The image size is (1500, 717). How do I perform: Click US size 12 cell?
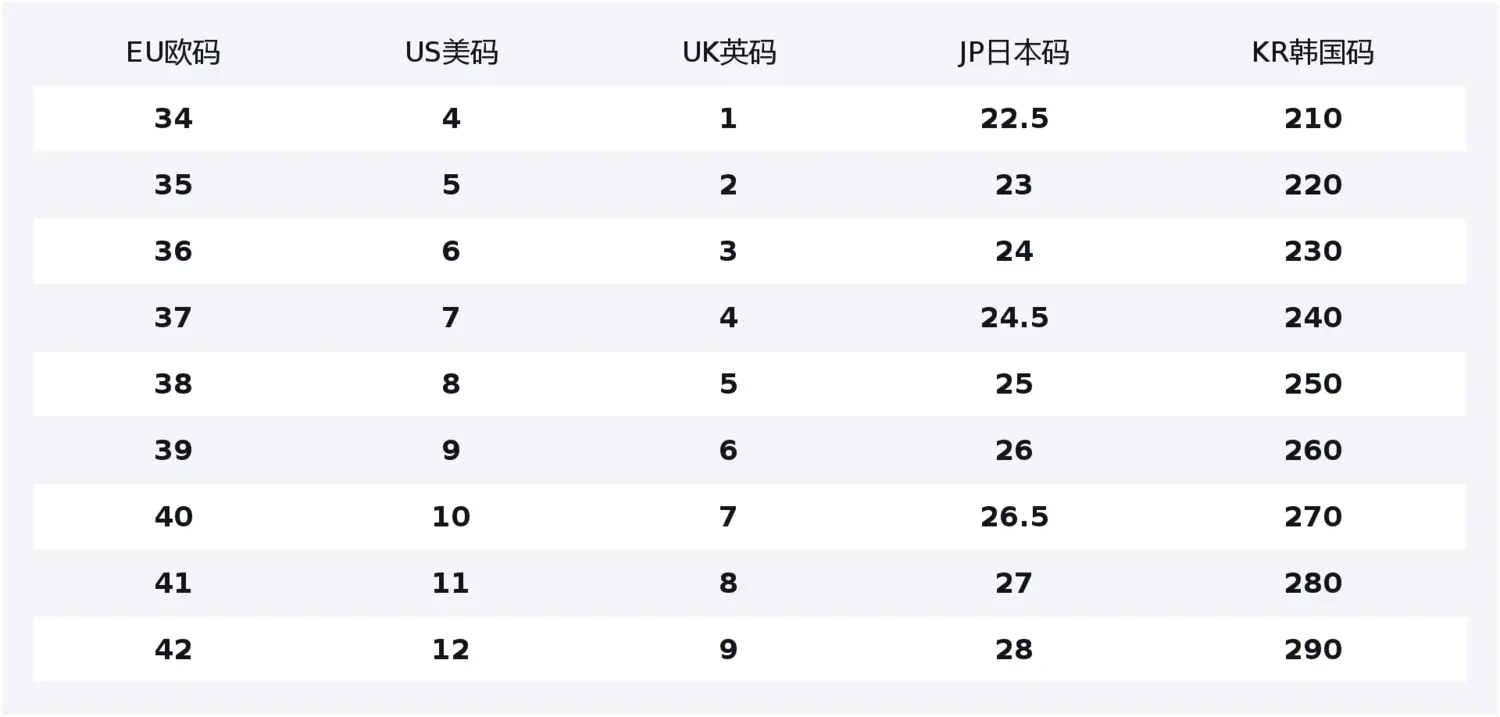tap(451, 650)
